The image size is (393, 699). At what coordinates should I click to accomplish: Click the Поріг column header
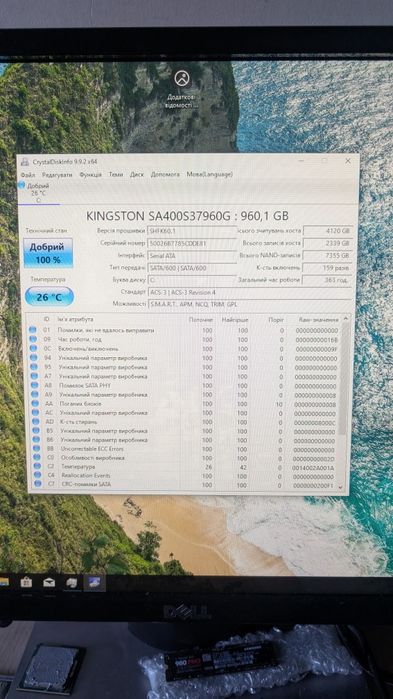276,320
